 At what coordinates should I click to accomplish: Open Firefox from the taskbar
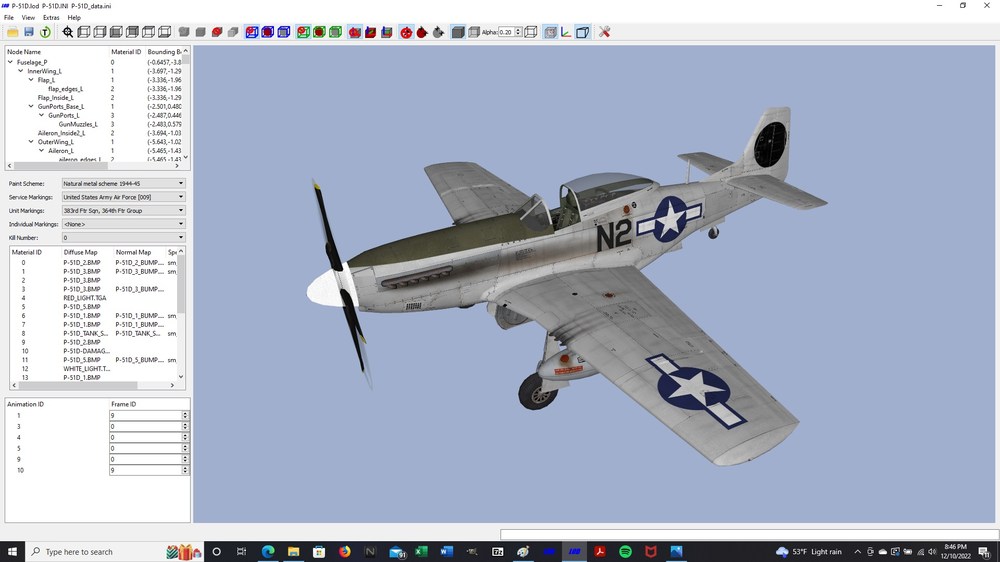pos(344,552)
